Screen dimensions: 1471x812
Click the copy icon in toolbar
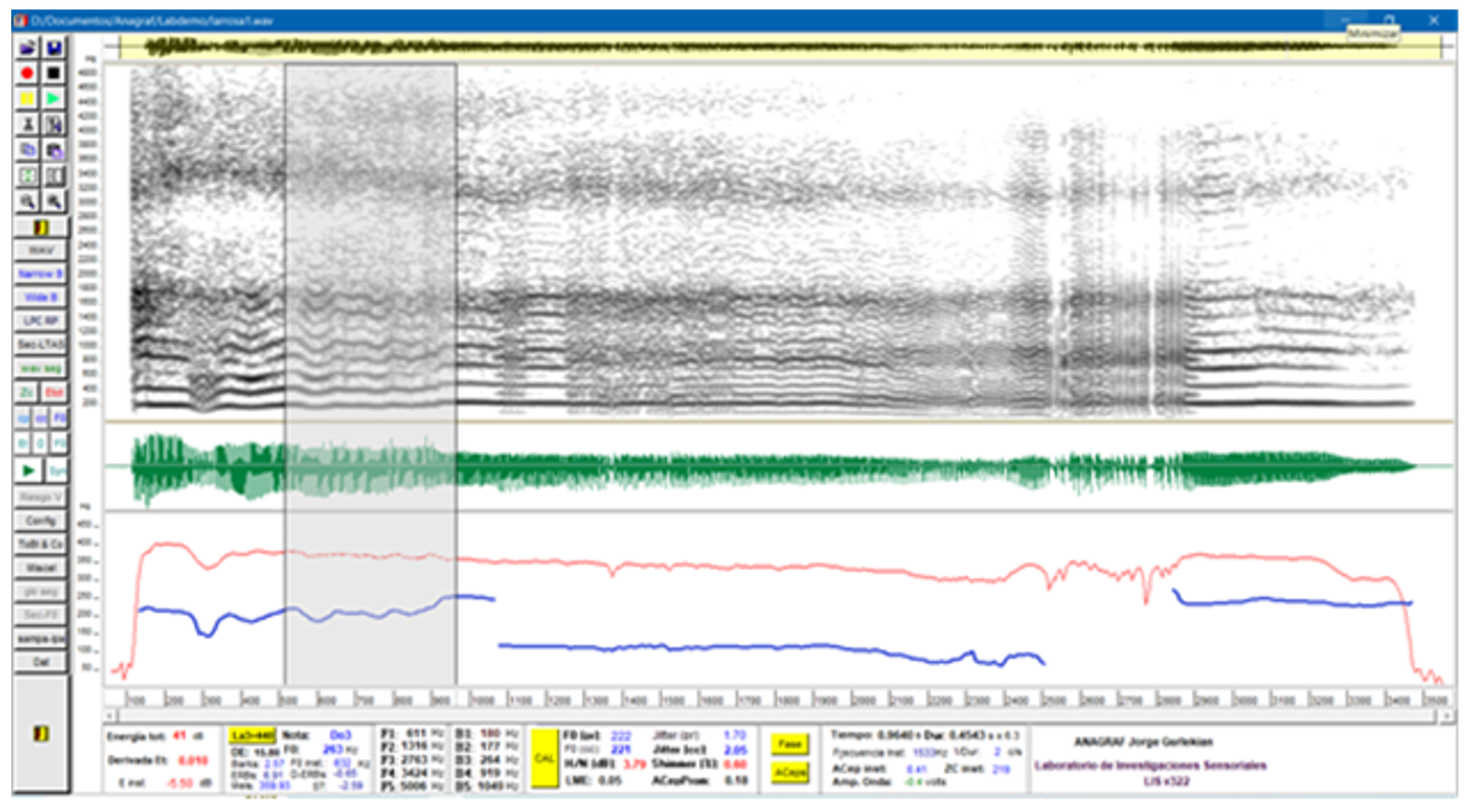pos(27,151)
